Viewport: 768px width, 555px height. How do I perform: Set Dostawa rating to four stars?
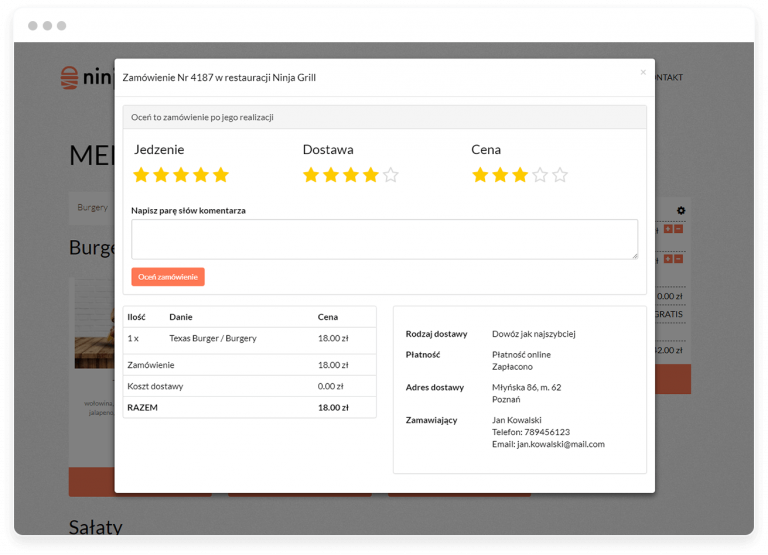(x=370, y=175)
